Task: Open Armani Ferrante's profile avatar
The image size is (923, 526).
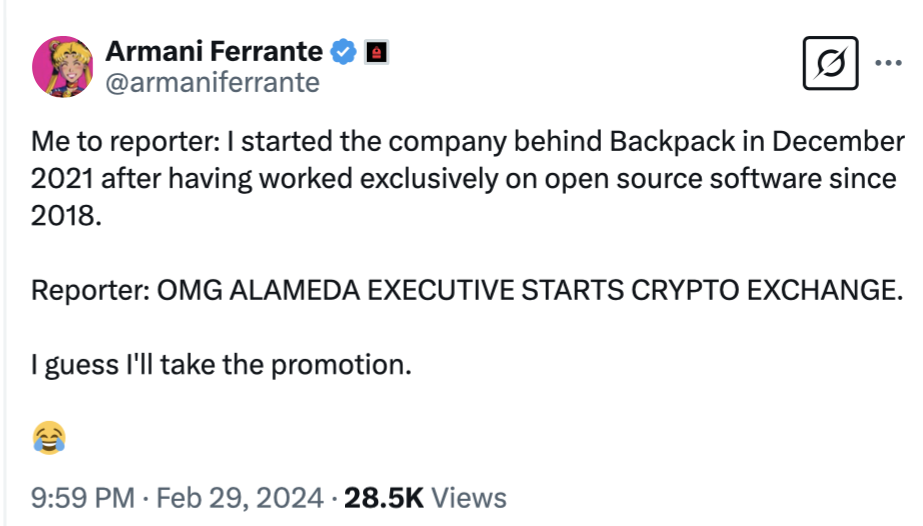Action: [x=64, y=68]
